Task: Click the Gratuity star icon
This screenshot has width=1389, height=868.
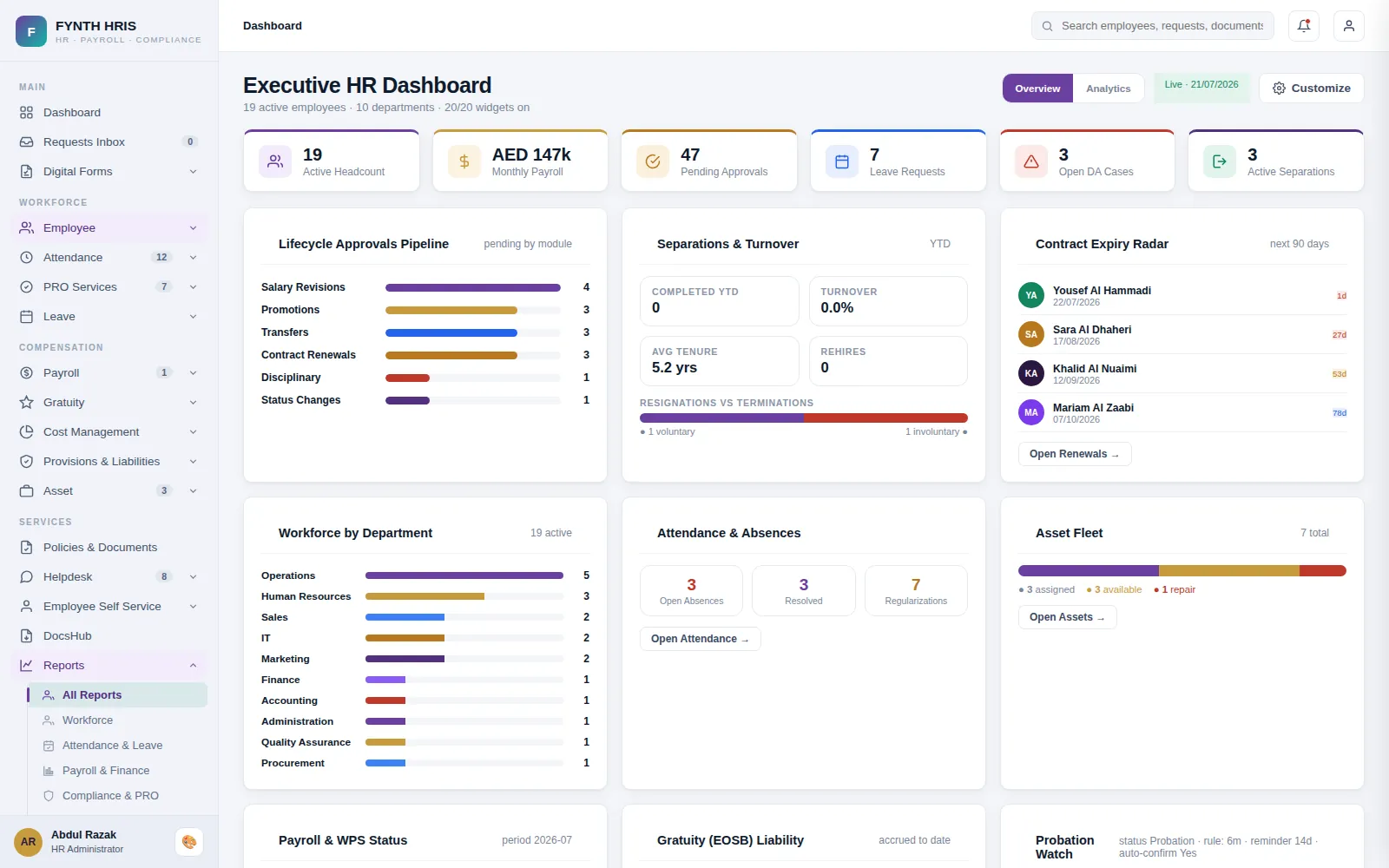Action: coord(27,403)
